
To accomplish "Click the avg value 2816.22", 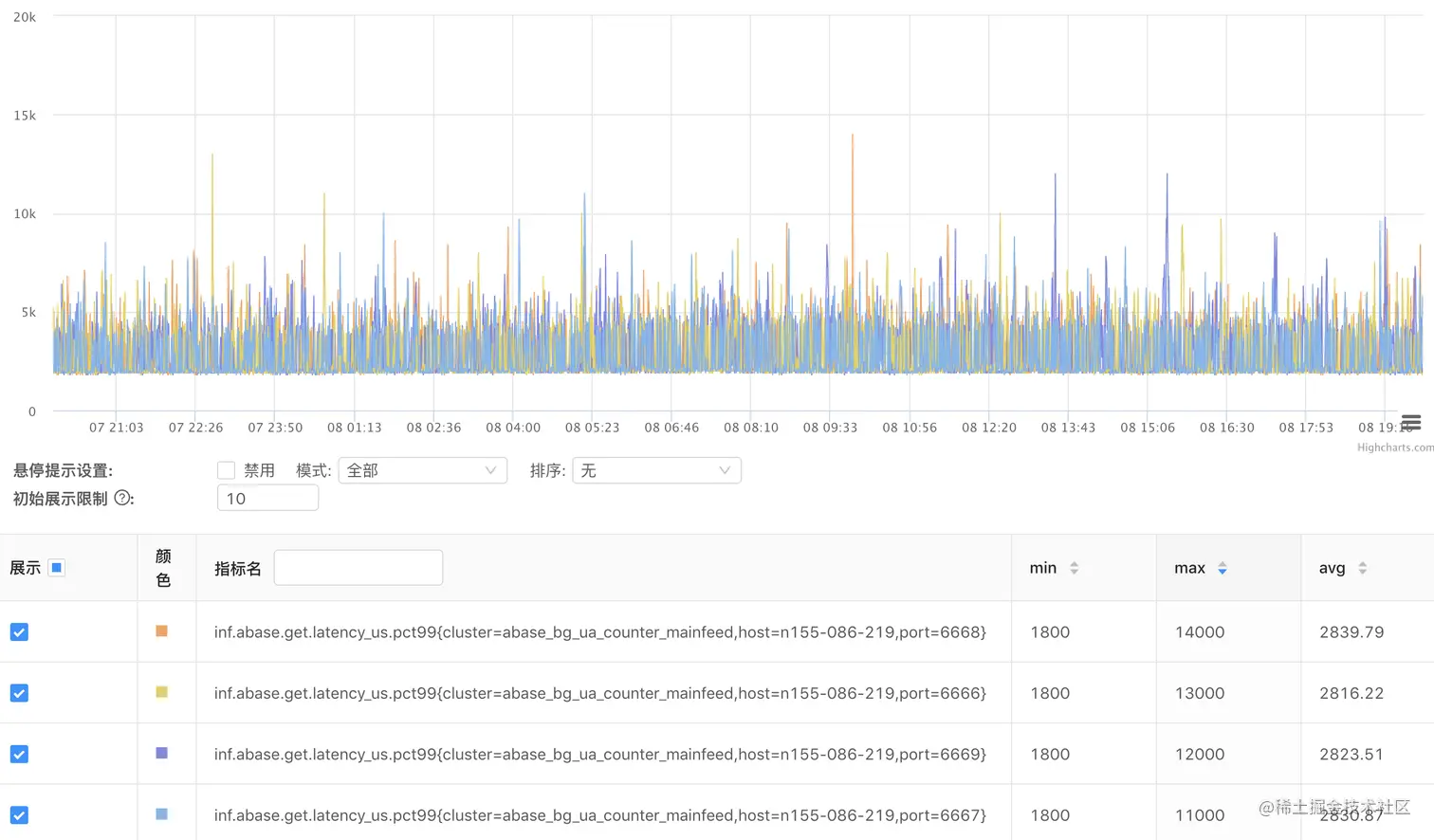I will (x=1351, y=693).
